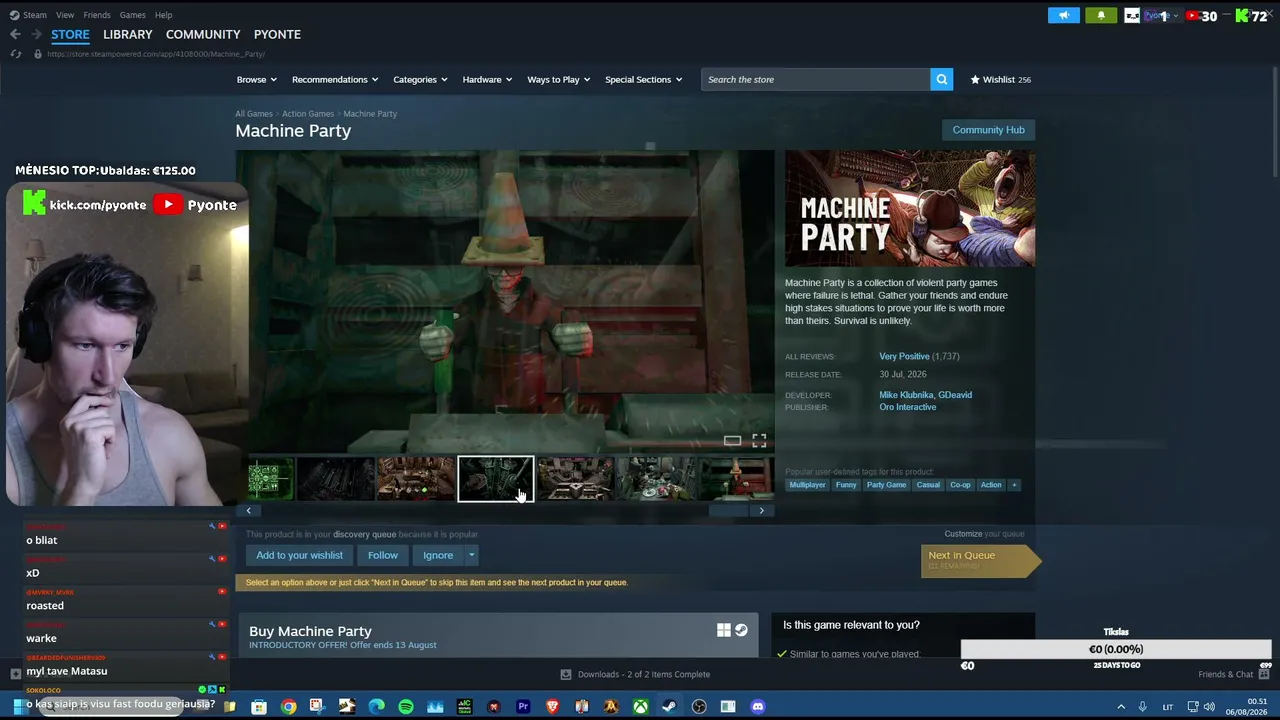The width and height of the screenshot is (1280, 720).
Task: Open Very Positive reviews link
Action: [x=904, y=356]
